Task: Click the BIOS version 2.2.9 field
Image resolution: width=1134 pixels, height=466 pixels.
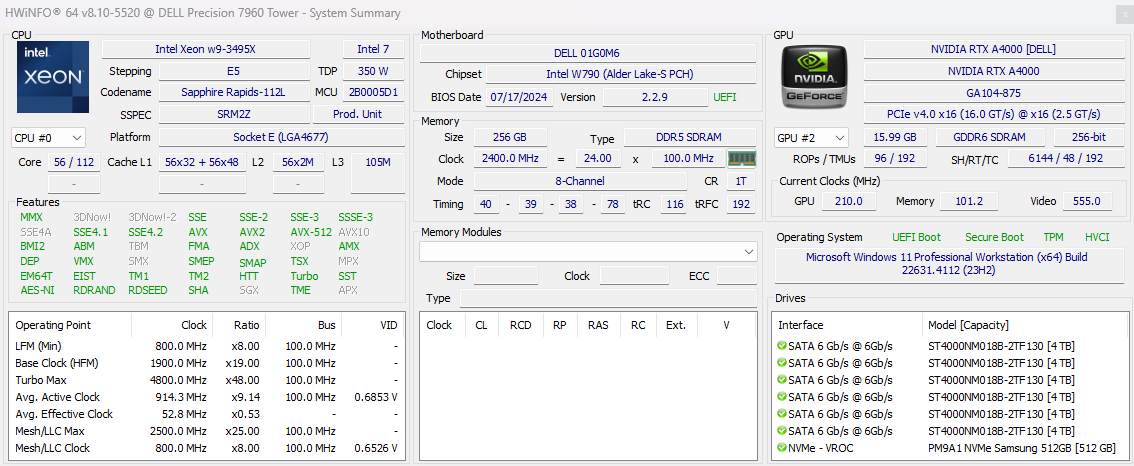Action: click(x=655, y=97)
